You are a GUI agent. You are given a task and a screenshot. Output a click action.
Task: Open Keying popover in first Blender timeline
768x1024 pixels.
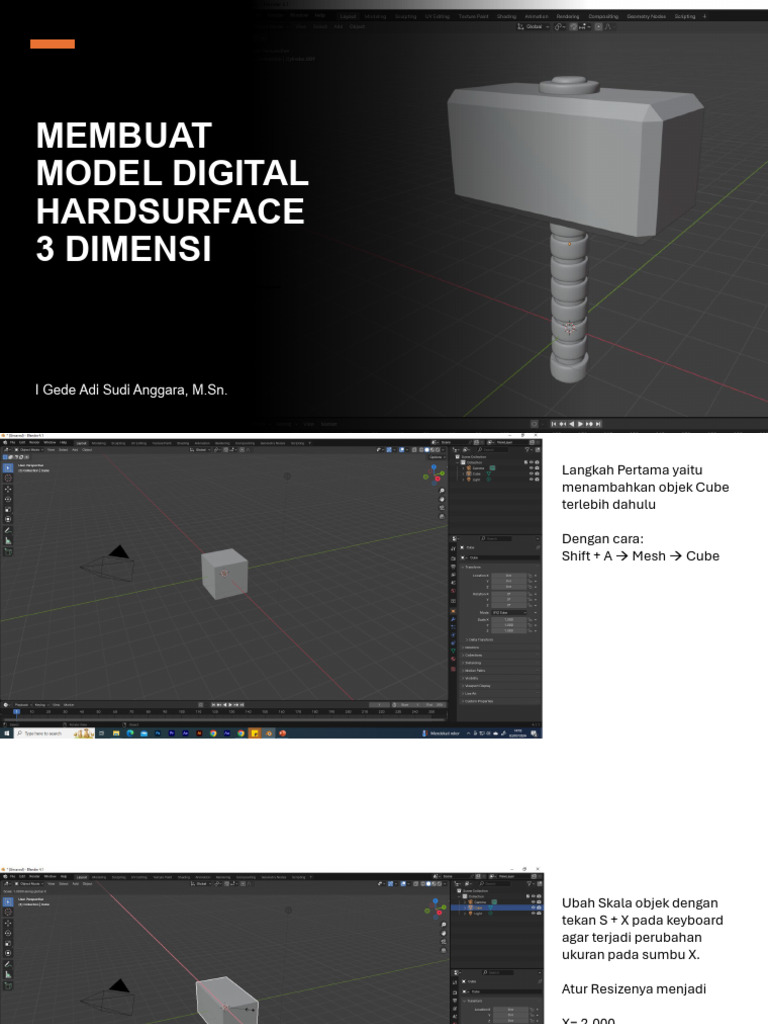tap(40, 705)
